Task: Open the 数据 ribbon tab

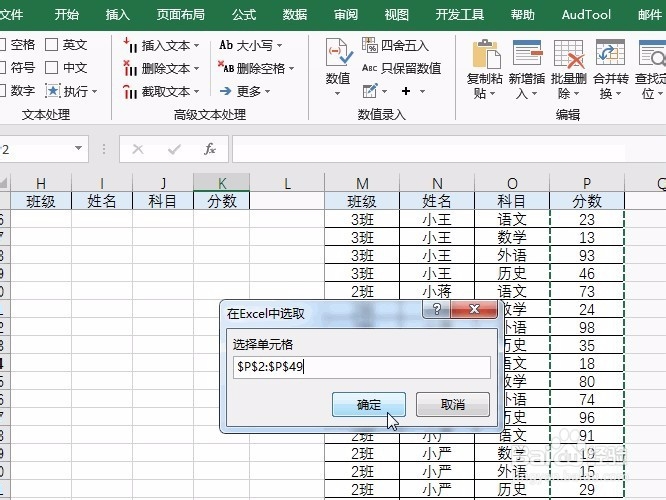Action: [295, 15]
